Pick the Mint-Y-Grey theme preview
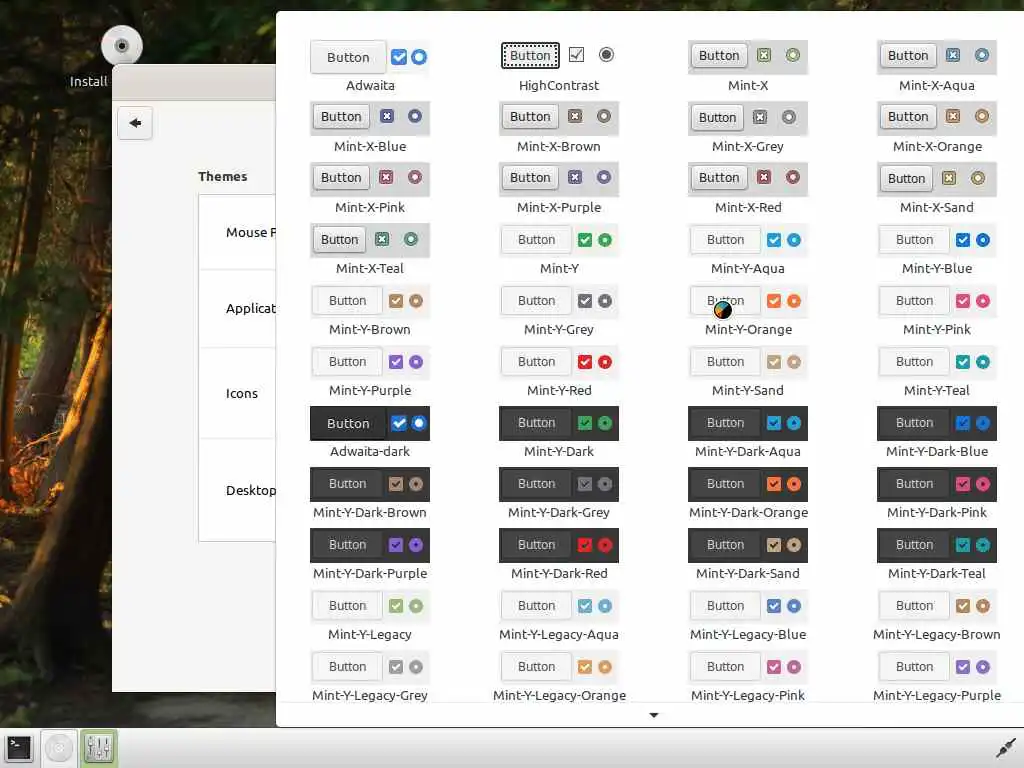This screenshot has height=768, width=1024. (x=559, y=301)
